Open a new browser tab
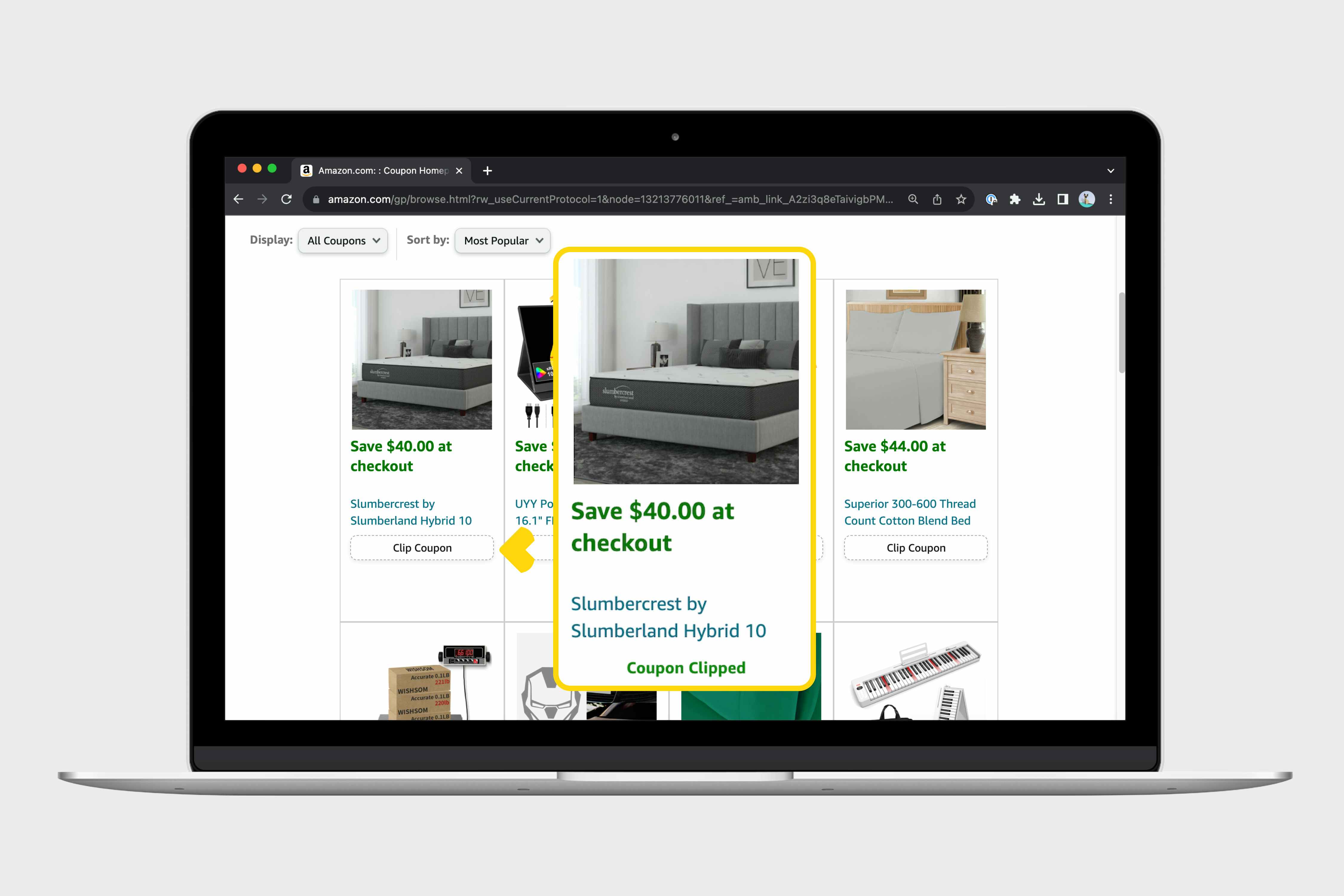This screenshot has width=1344, height=896. [487, 171]
